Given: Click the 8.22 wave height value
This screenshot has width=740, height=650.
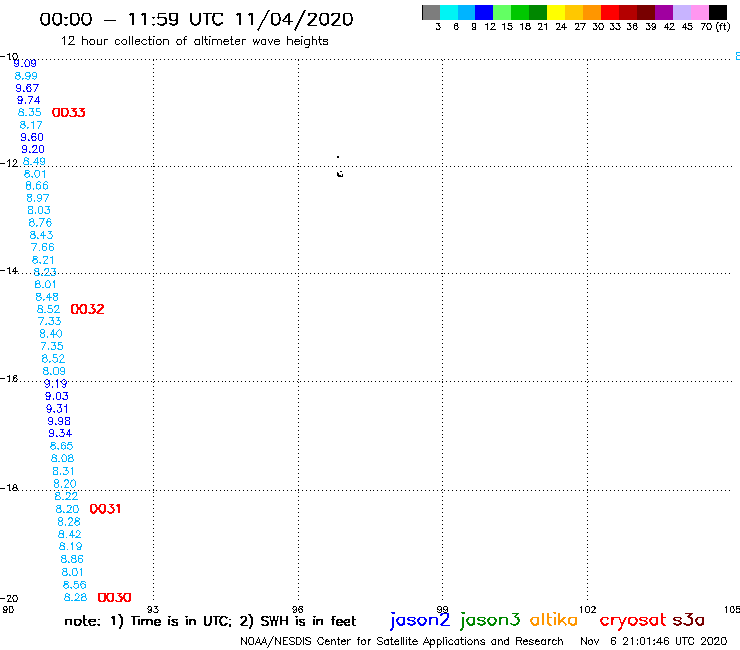Looking at the screenshot, I should [x=66, y=496].
